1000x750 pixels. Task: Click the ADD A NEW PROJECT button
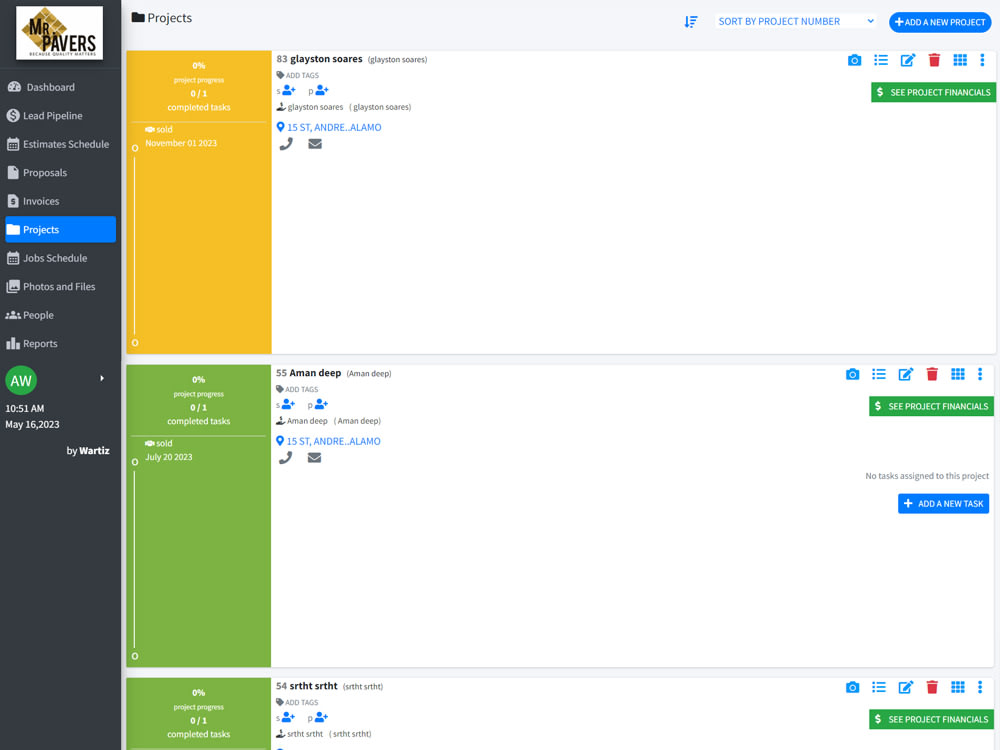(x=940, y=22)
